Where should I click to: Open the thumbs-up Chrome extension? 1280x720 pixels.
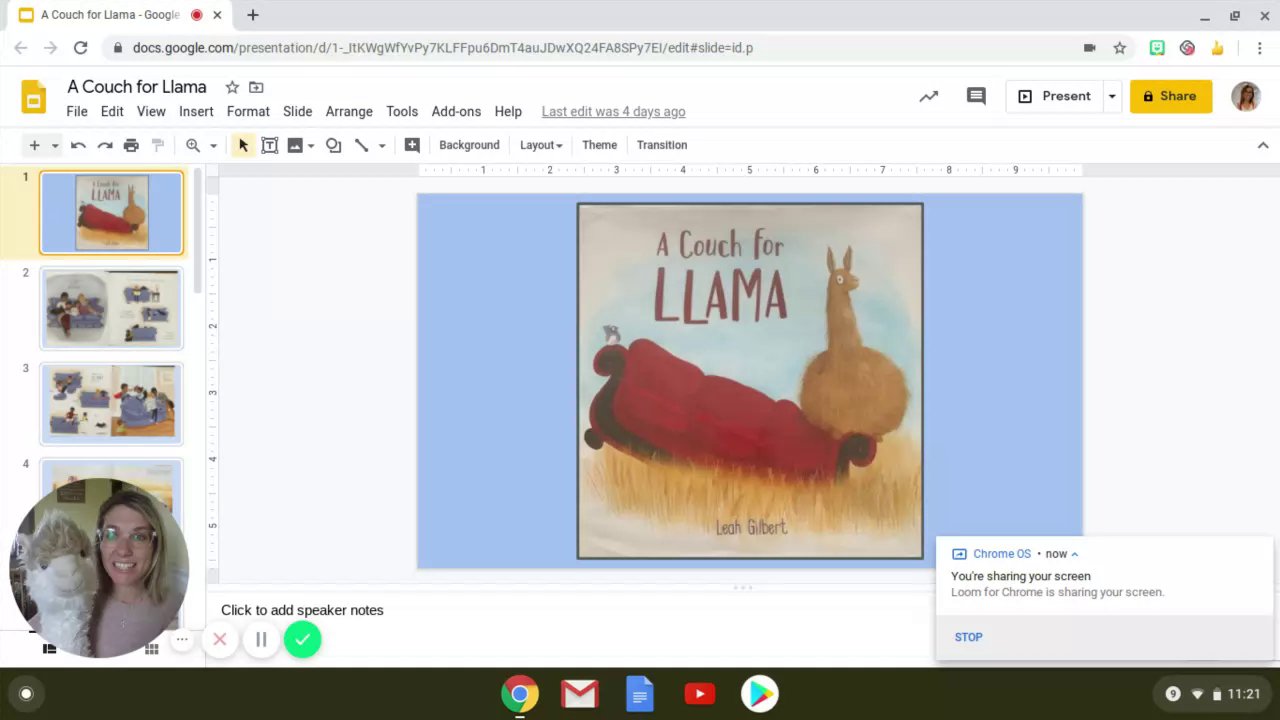(1217, 47)
